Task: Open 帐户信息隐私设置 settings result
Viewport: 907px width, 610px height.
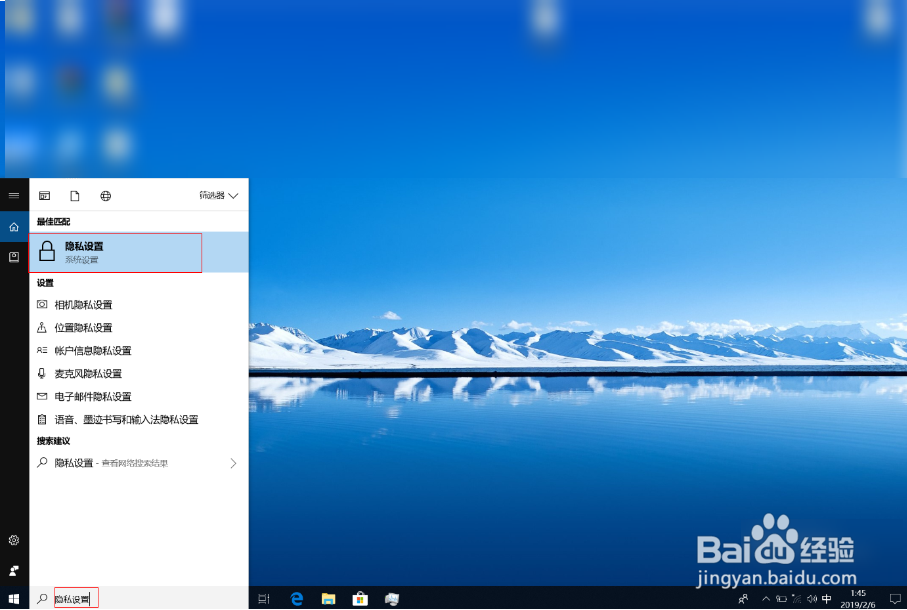Action: point(139,350)
